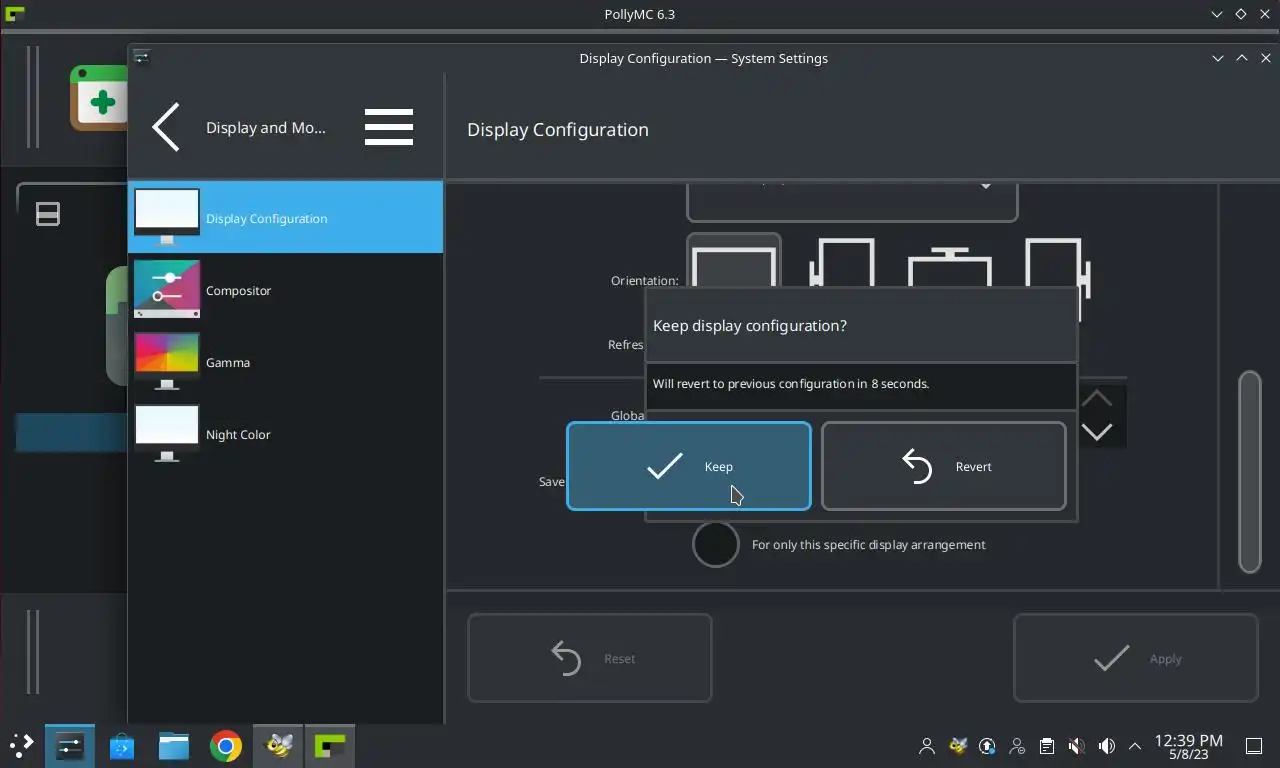Open the application launcher on the taskbar

tap(22, 745)
